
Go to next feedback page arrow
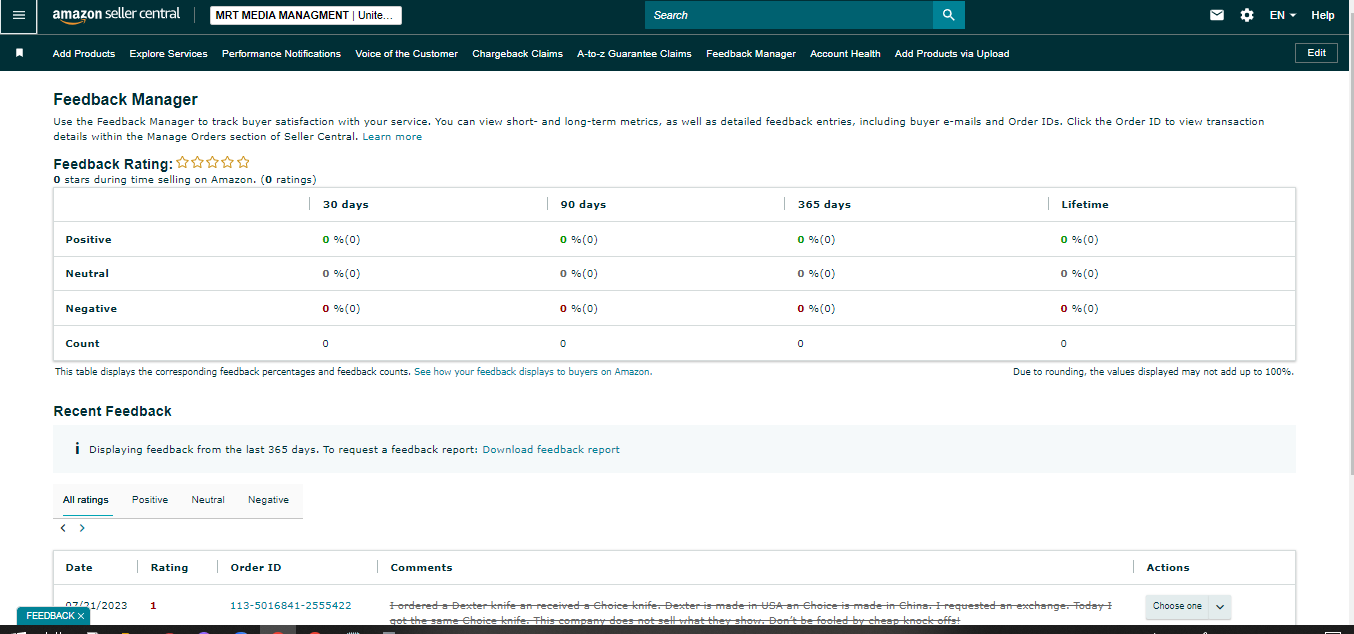[82, 528]
